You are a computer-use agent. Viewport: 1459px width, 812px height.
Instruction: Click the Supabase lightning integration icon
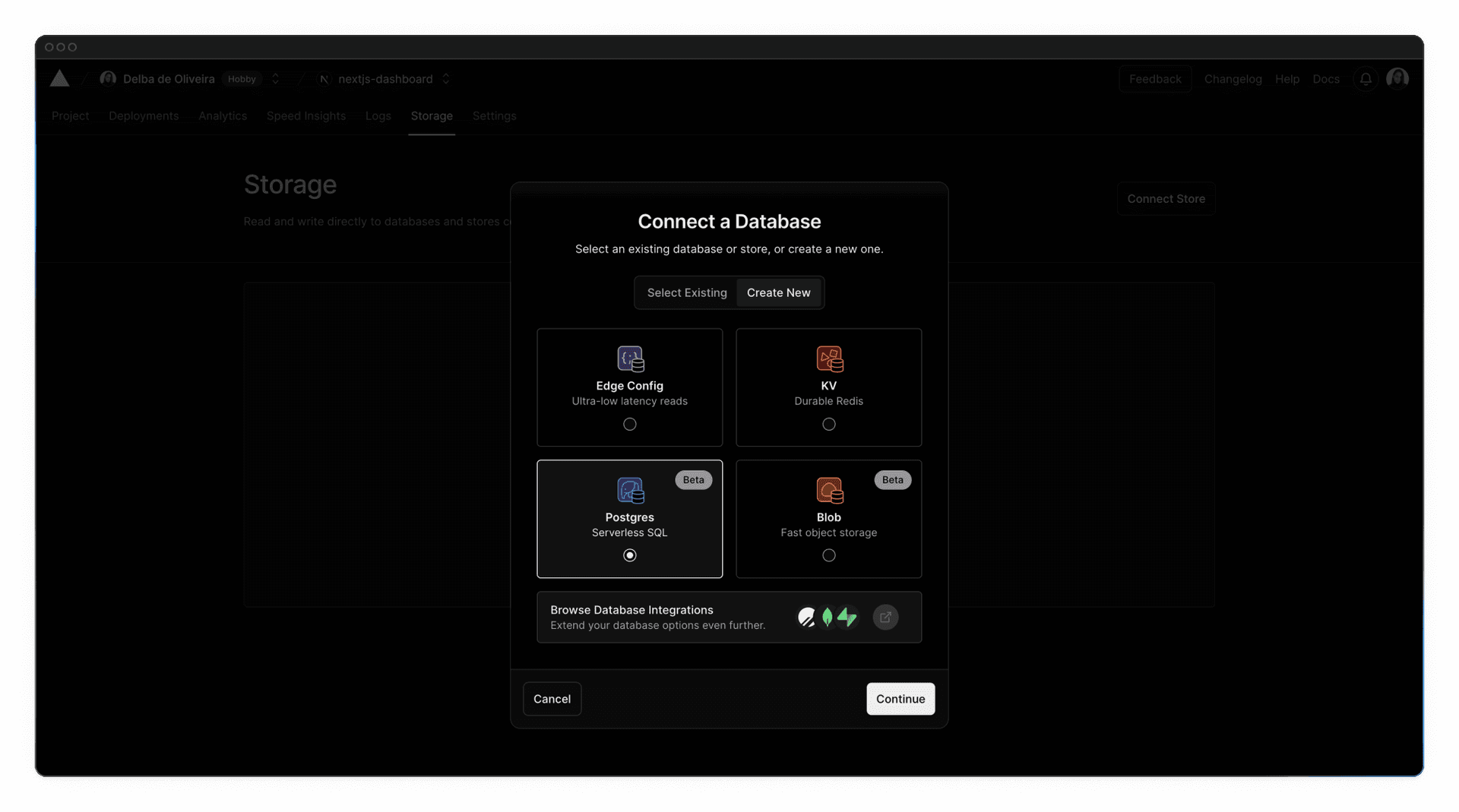tap(847, 617)
